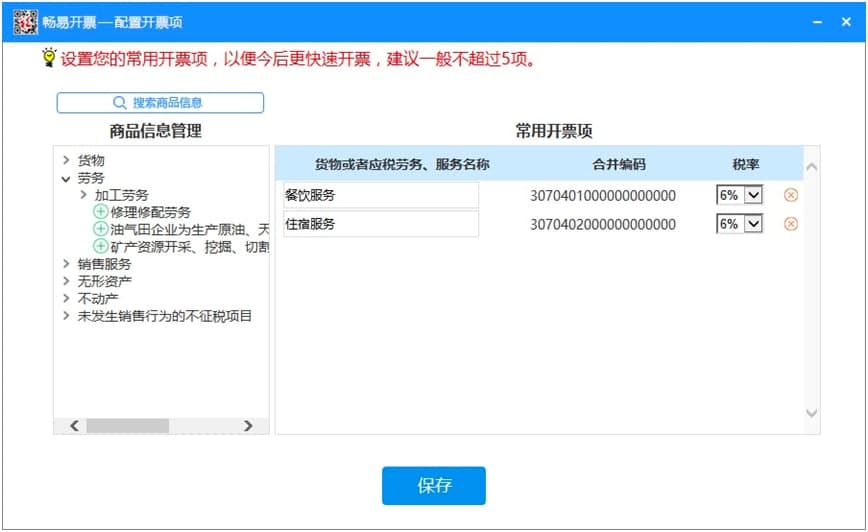Click left arrow of tree horizontal scrollbar

click(74, 425)
